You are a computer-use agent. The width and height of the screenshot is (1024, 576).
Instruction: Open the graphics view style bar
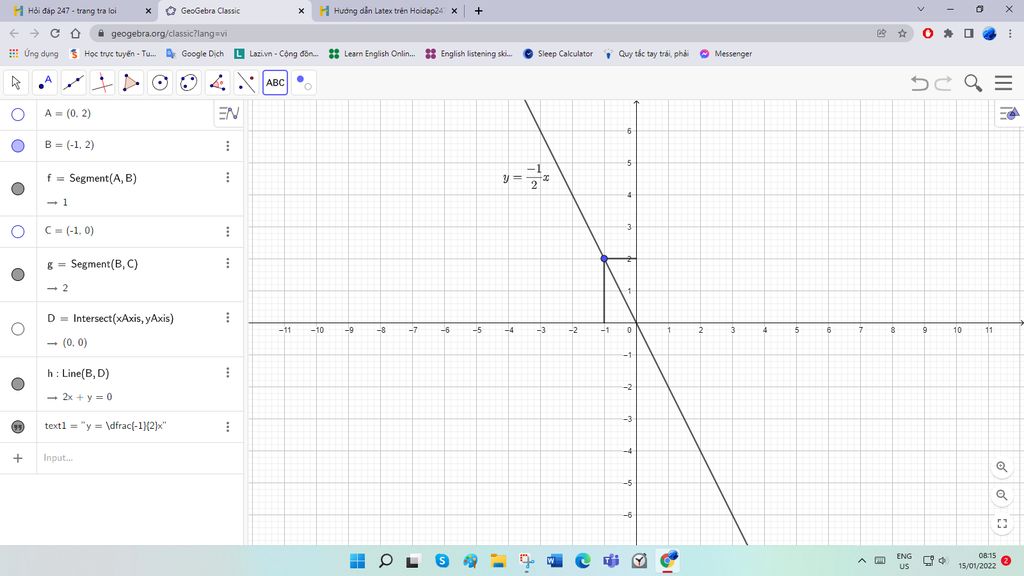1009,114
